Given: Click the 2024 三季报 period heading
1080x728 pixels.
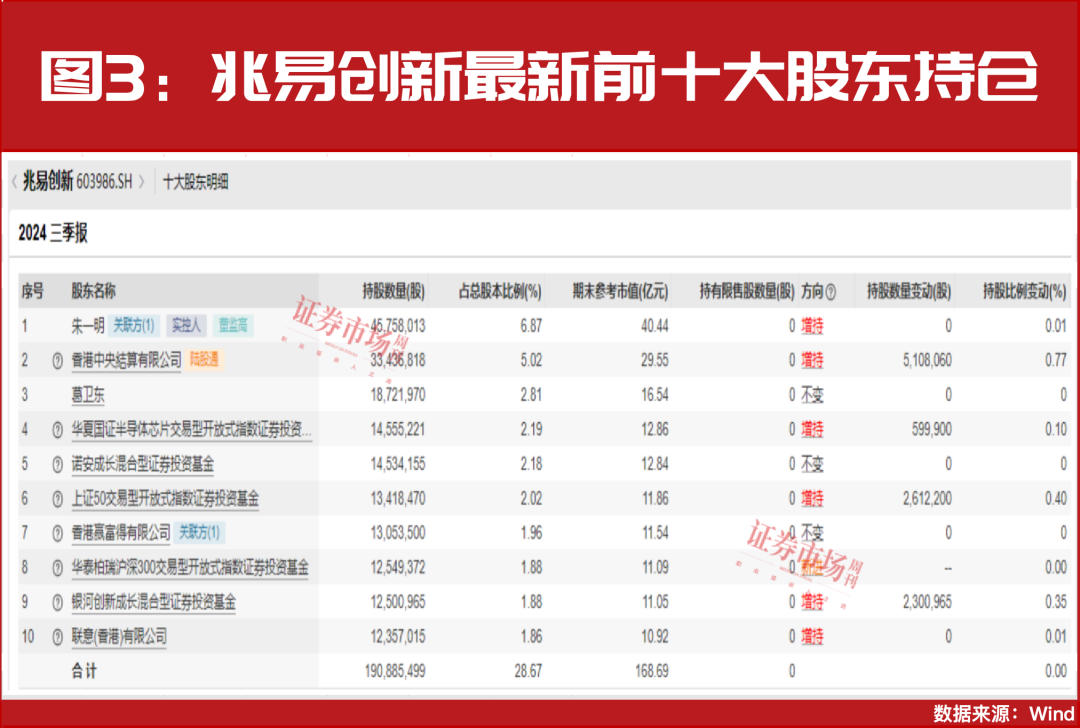Looking at the screenshot, I should [x=53, y=233].
